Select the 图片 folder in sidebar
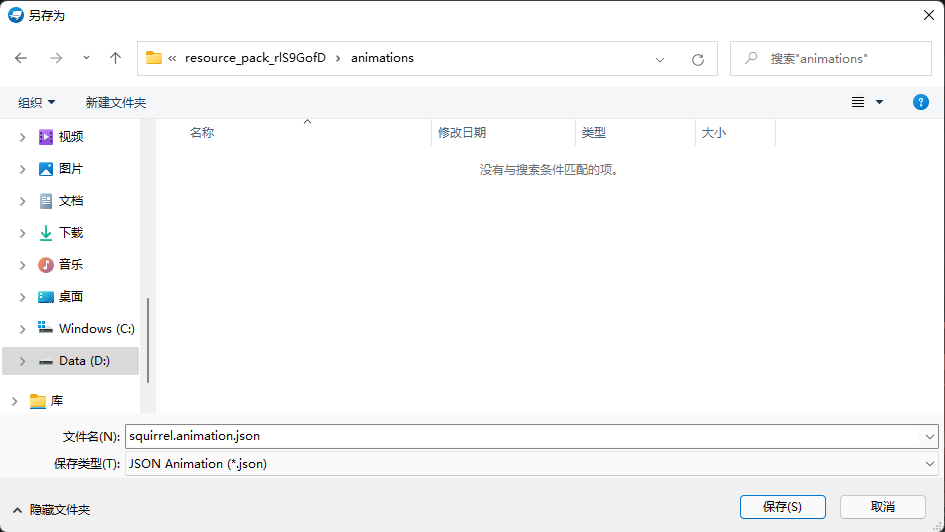The width and height of the screenshot is (945, 532). click(71, 169)
